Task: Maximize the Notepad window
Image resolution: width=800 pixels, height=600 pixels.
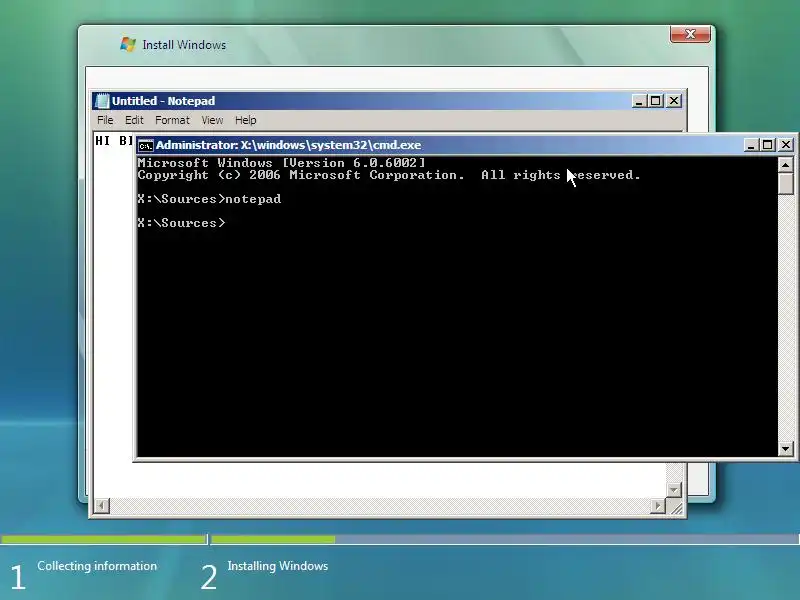Action: (x=656, y=101)
